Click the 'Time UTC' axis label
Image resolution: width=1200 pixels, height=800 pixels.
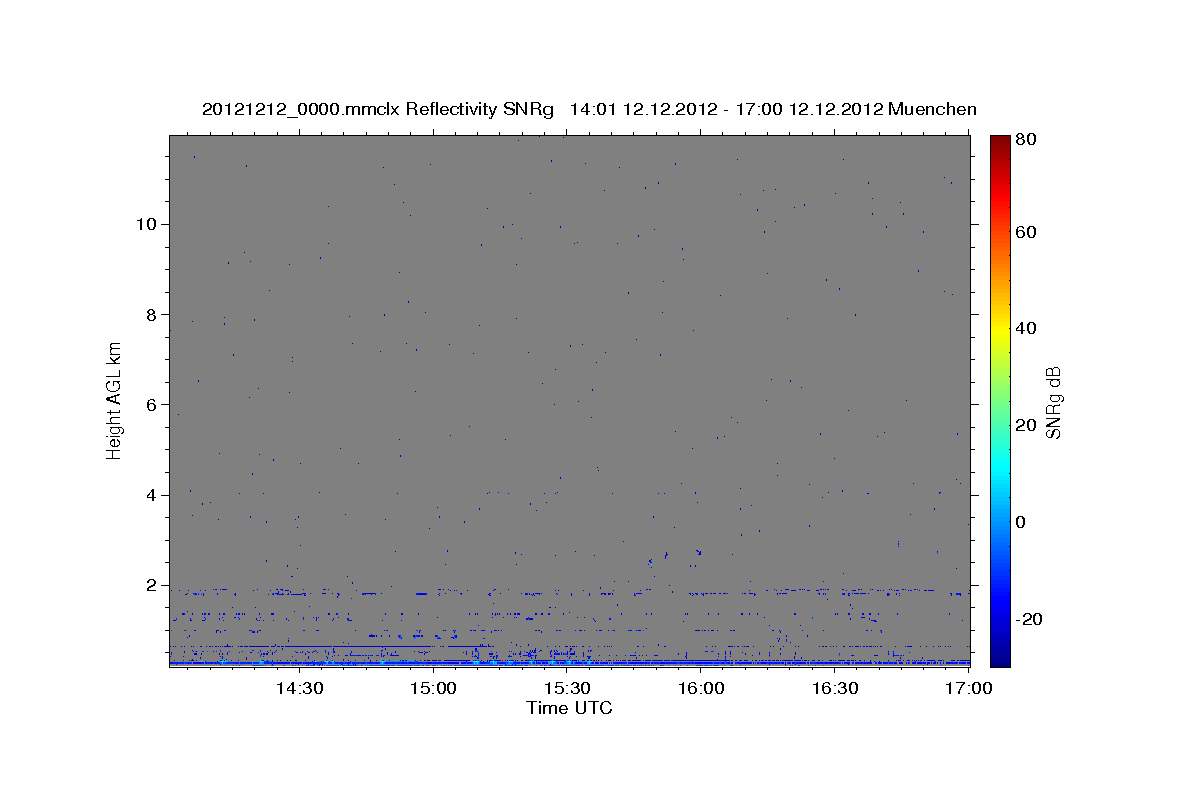click(x=569, y=708)
